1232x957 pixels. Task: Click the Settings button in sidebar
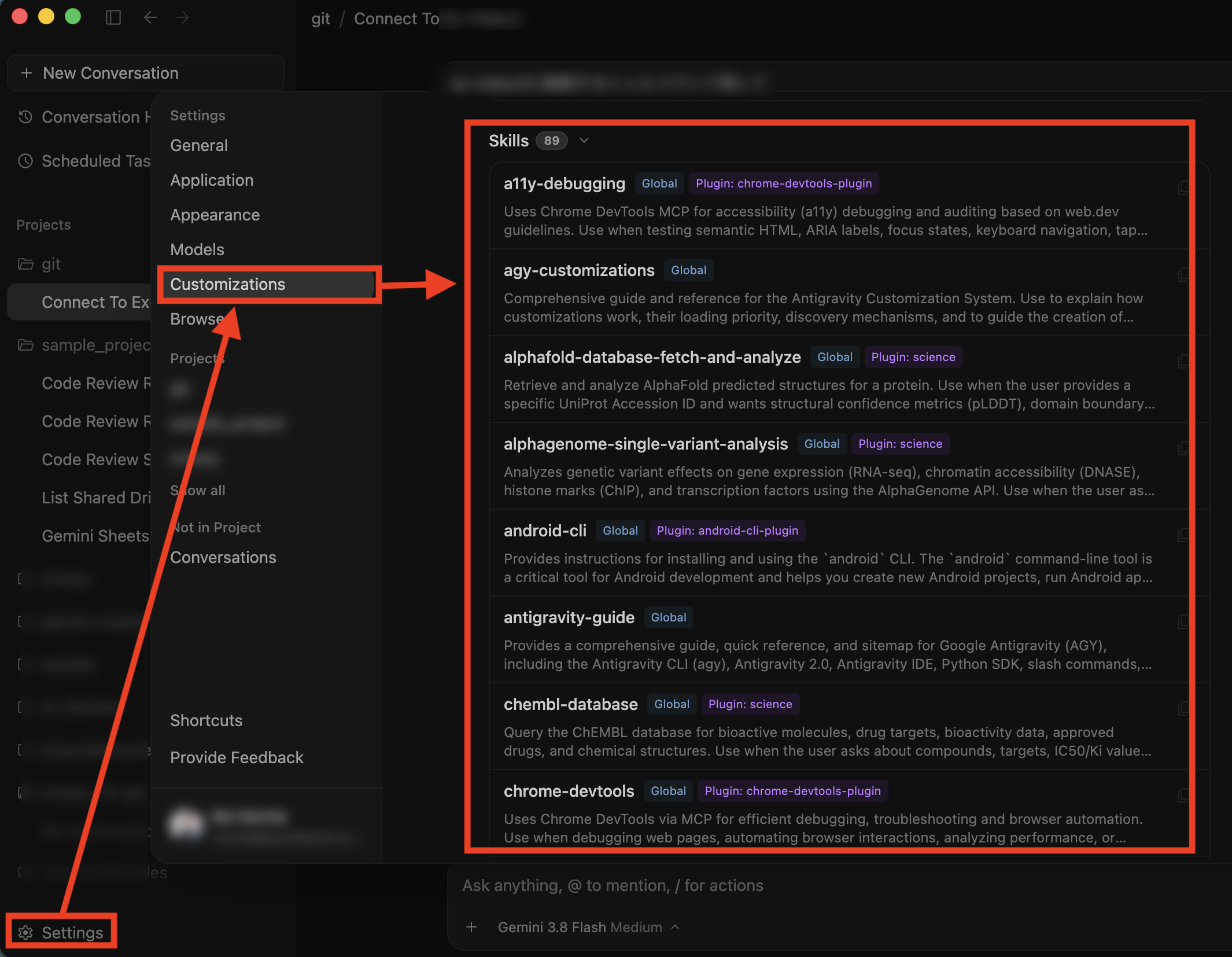[61, 933]
